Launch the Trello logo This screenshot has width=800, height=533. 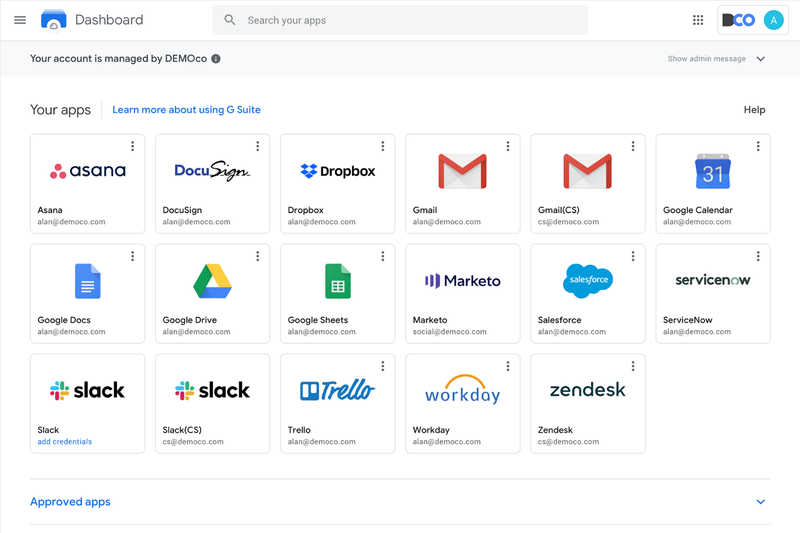pyautogui.click(x=337, y=390)
